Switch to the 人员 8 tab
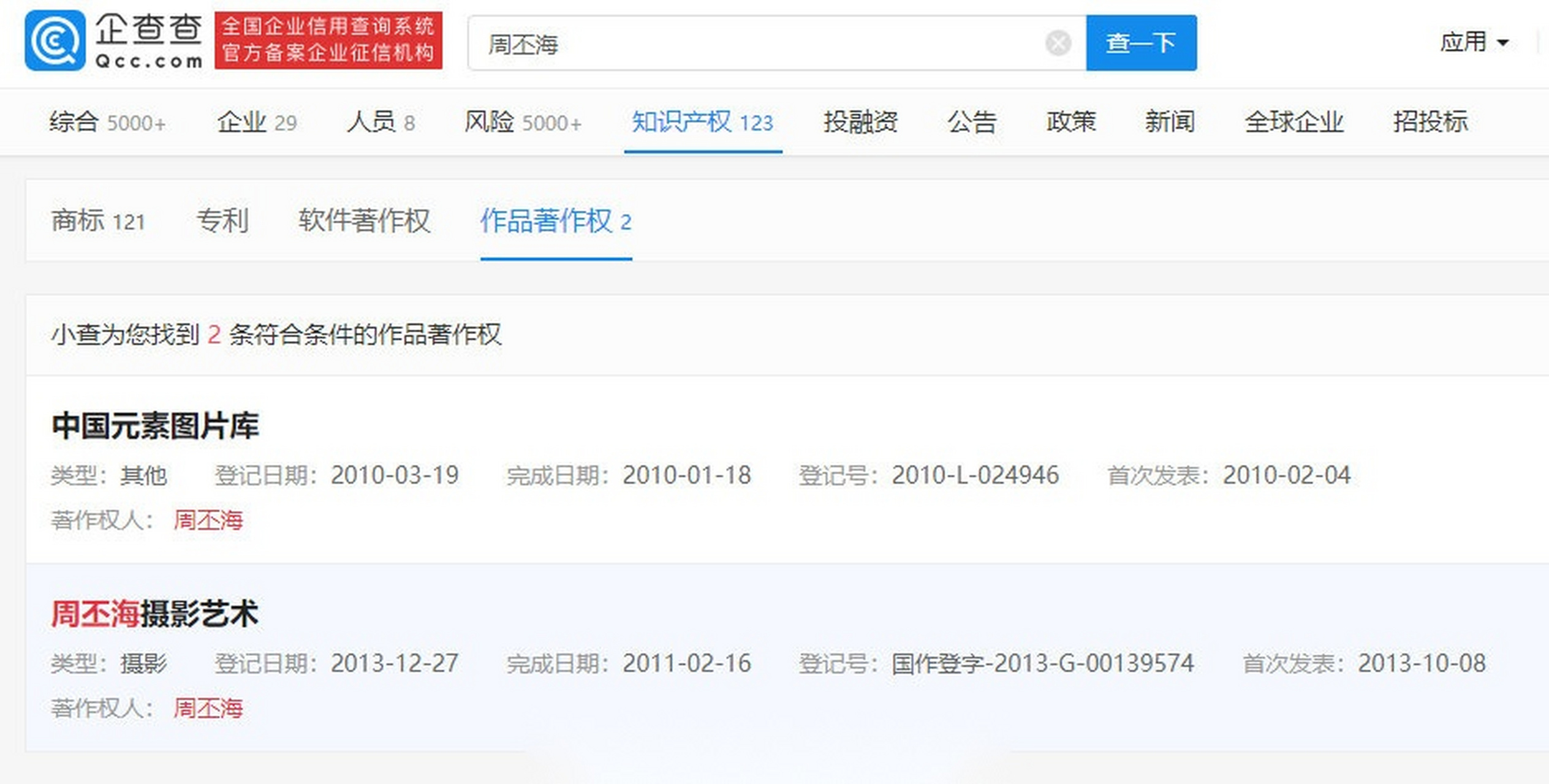The height and width of the screenshot is (784, 1549). click(381, 122)
